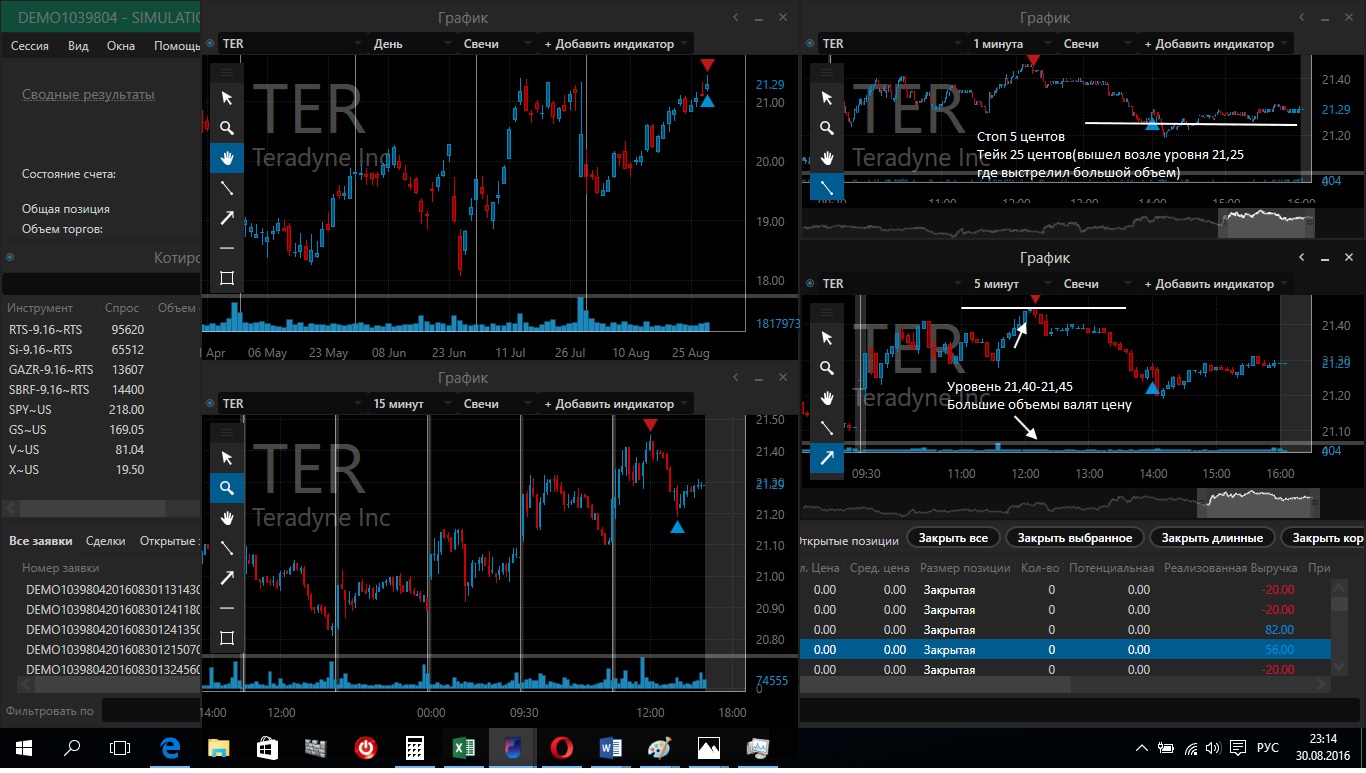Select zoom tool in 1 минута chart
The height and width of the screenshot is (773, 1366).
pos(827,128)
